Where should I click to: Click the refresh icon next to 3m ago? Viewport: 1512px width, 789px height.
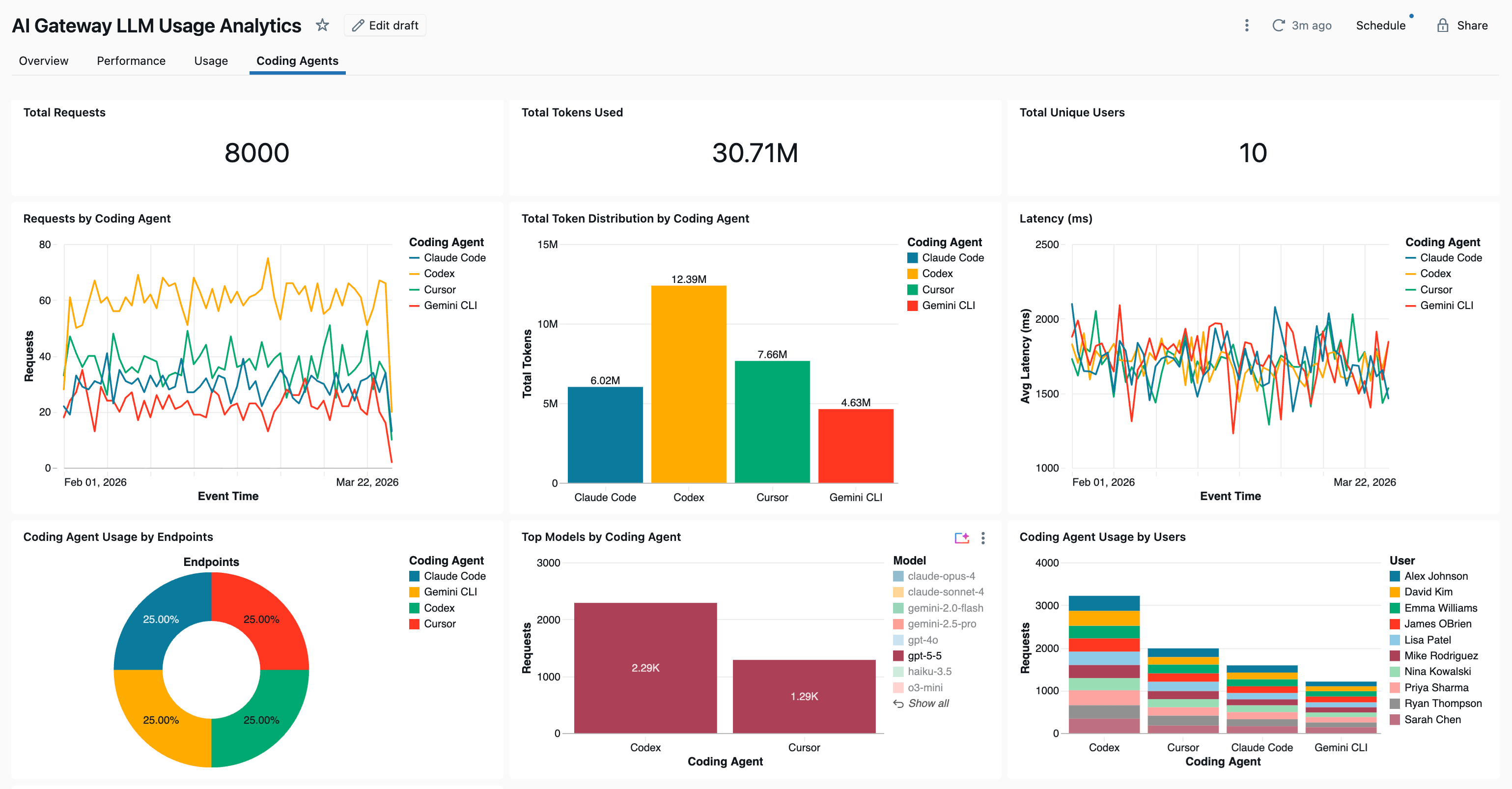coord(1278,25)
